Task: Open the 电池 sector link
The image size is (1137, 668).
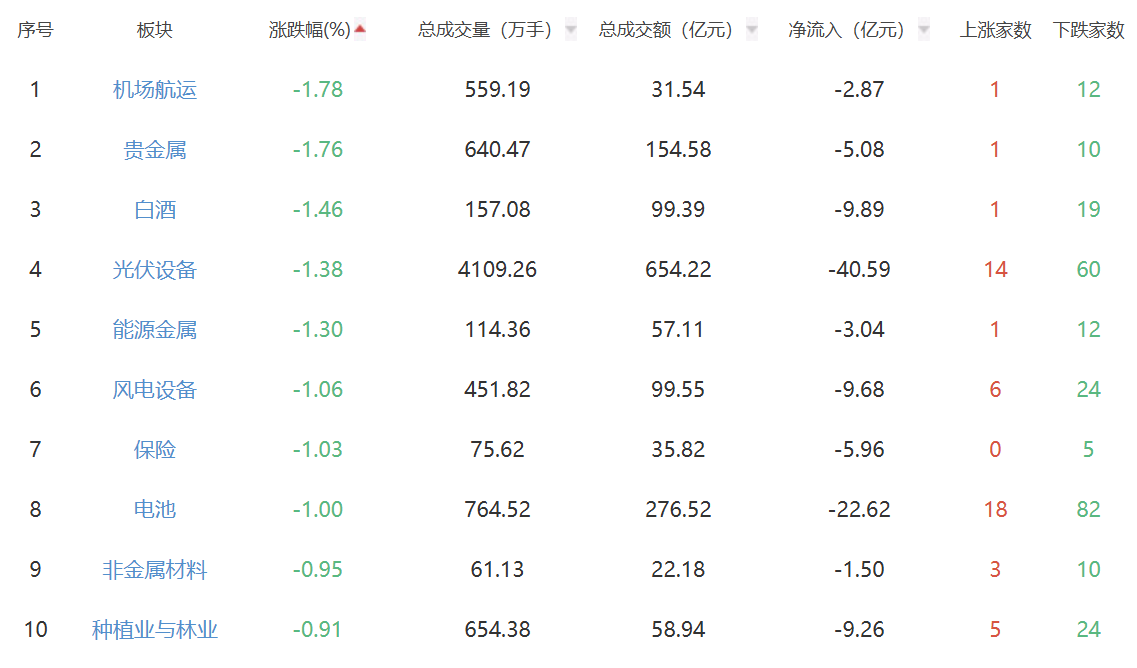Action: [x=155, y=510]
